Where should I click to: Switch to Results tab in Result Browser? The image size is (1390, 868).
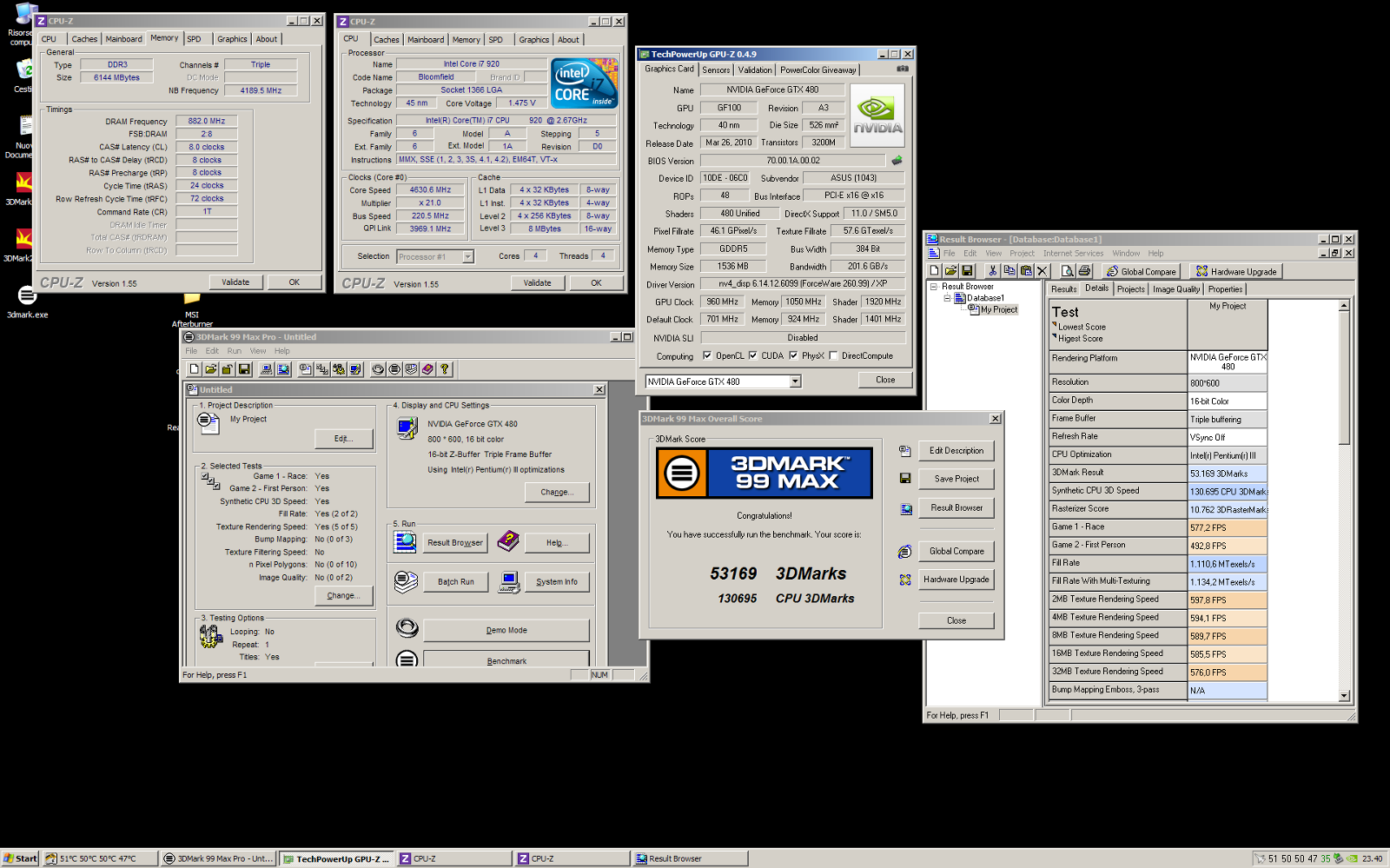(x=1063, y=289)
